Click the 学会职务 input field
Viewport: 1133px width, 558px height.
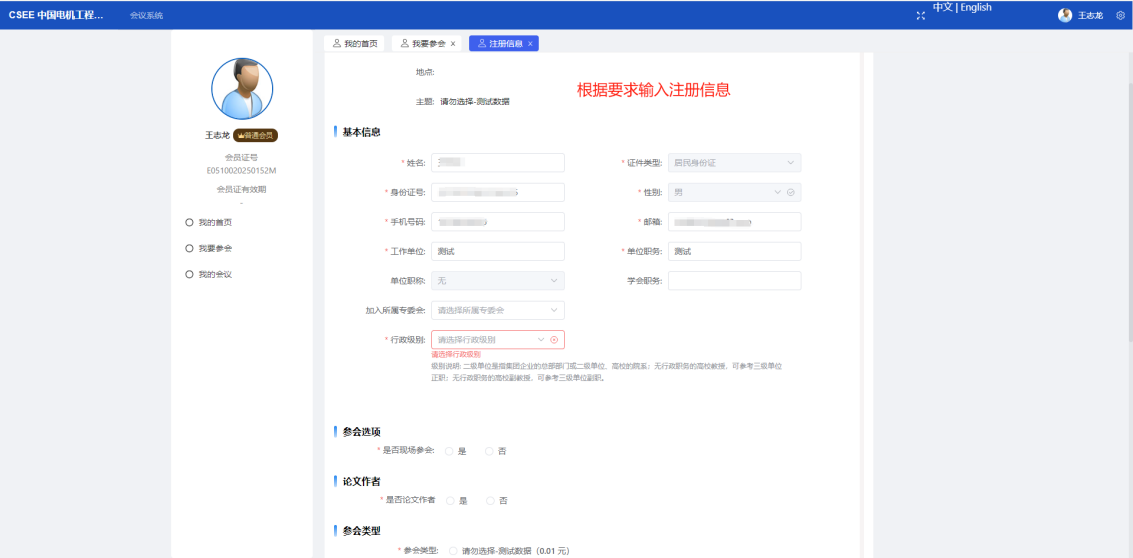pyautogui.click(x=734, y=281)
